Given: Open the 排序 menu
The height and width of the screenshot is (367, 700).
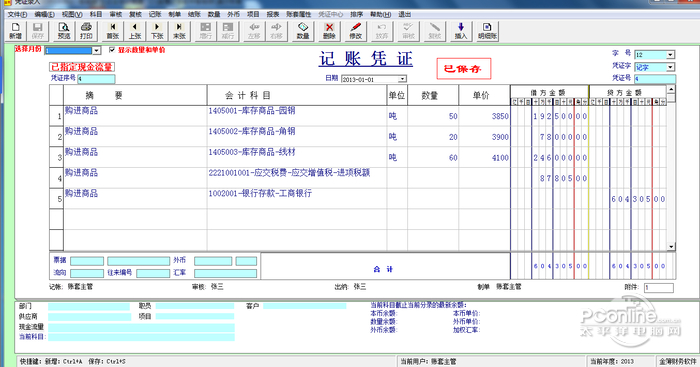Looking at the screenshot, I should point(356,14).
